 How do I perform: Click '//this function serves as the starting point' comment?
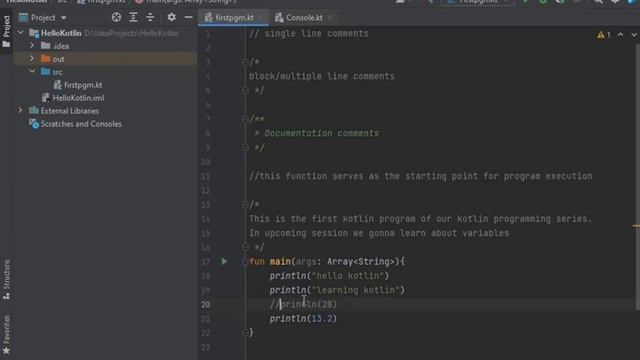tap(420, 176)
